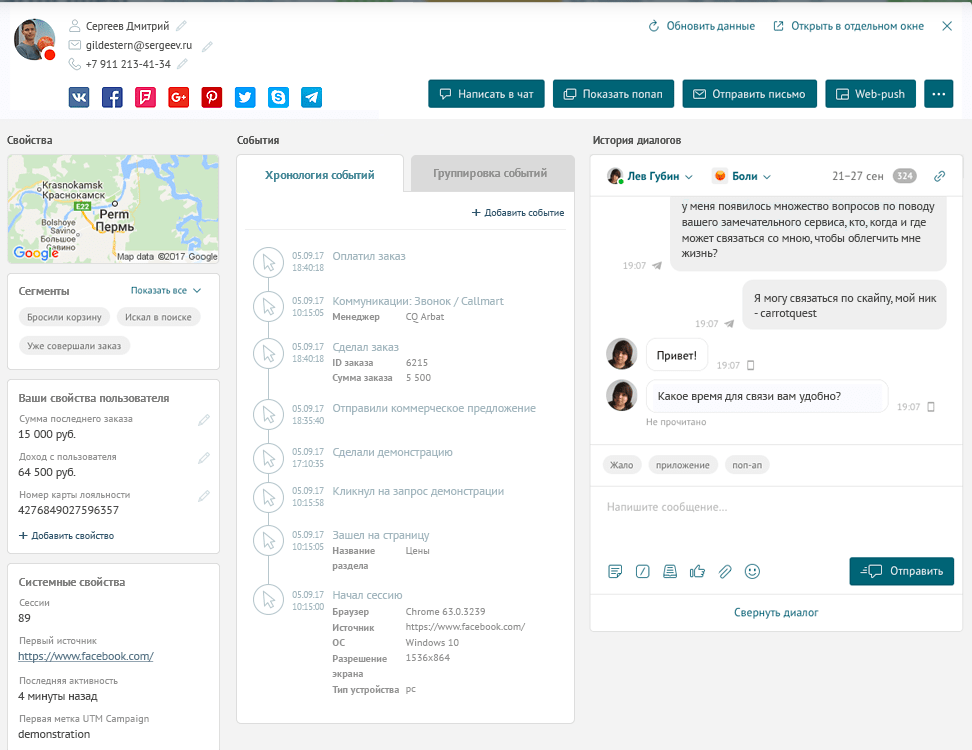This screenshot has width=972, height=750.
Task: Open the Facebook profile icon
Action: 112,97
